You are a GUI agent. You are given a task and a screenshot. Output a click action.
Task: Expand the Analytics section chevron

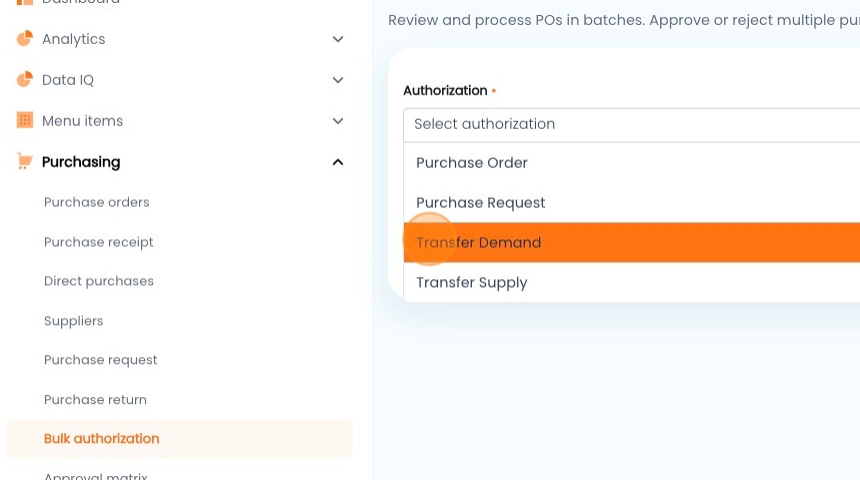(338, 39)
